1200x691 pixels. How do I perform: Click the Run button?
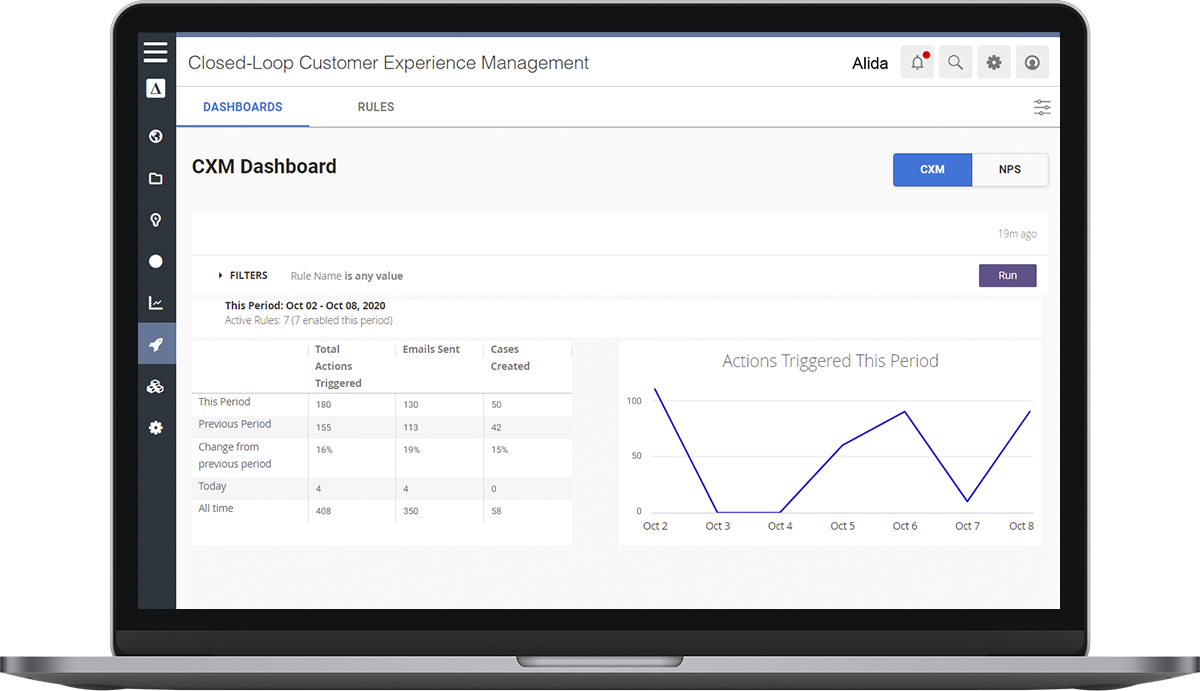click(x=1007, y=275)
